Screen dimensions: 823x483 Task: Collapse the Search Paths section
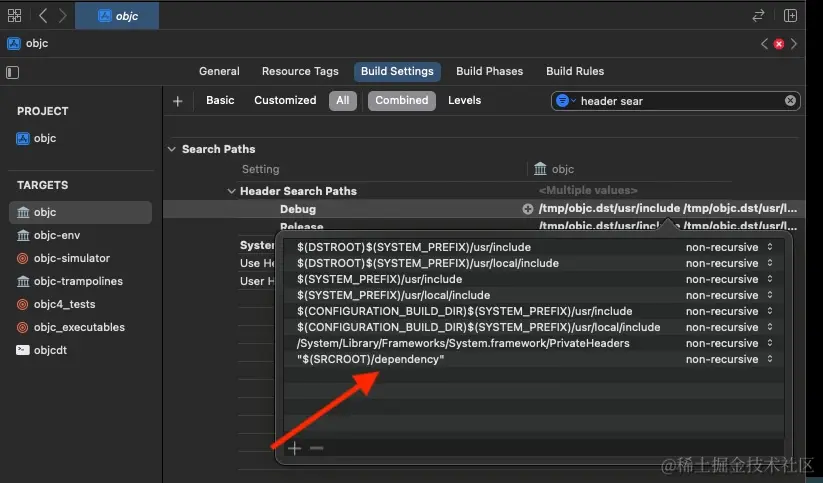click(x=172, y=149)
